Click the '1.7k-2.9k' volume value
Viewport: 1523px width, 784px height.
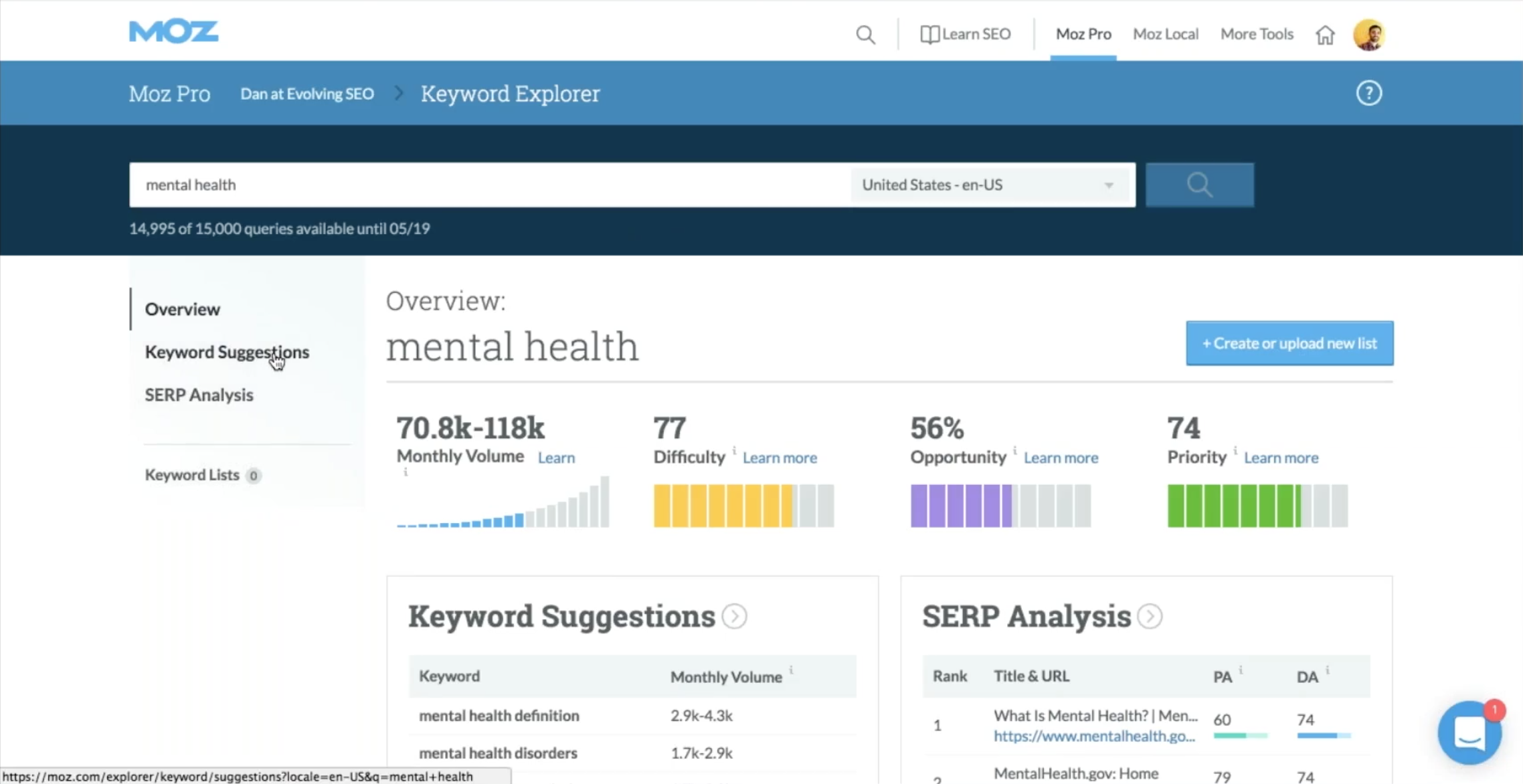[x=701, y=753]
